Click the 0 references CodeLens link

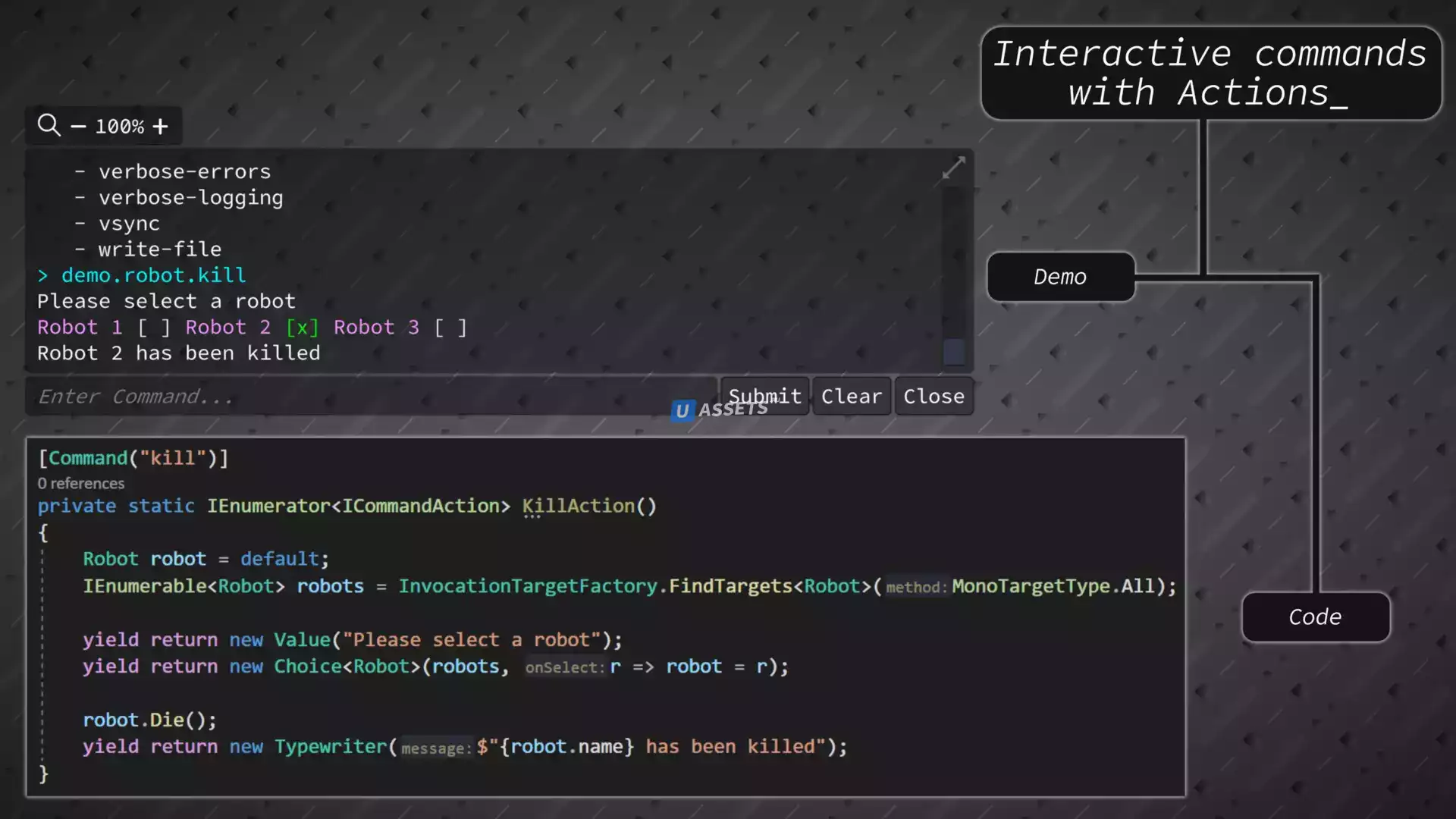tap(81, 484)
